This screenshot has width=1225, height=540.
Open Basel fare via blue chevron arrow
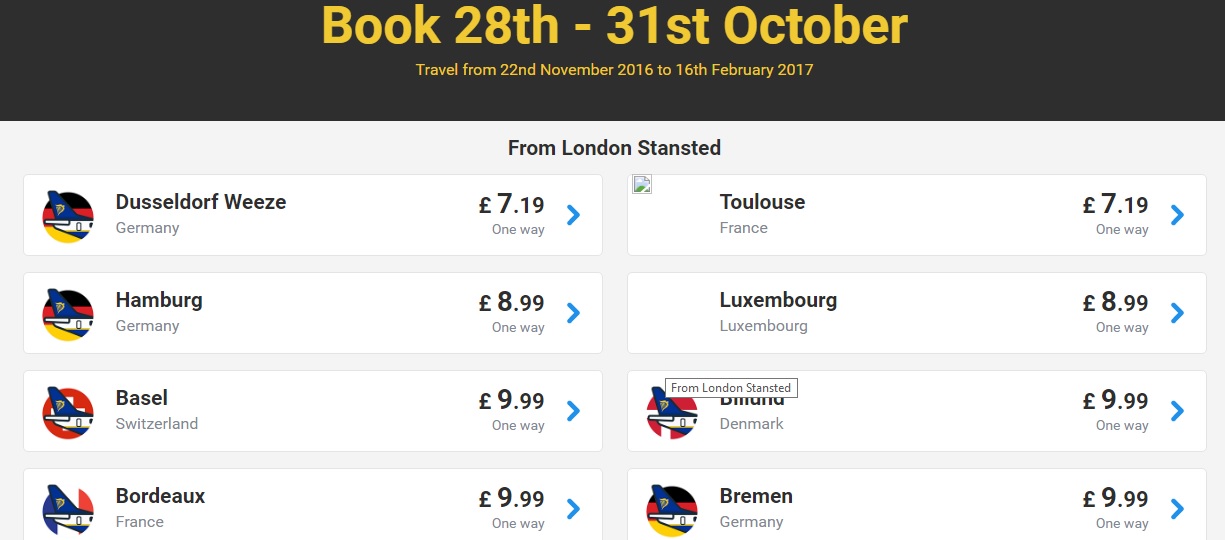[x=573, y=411]
